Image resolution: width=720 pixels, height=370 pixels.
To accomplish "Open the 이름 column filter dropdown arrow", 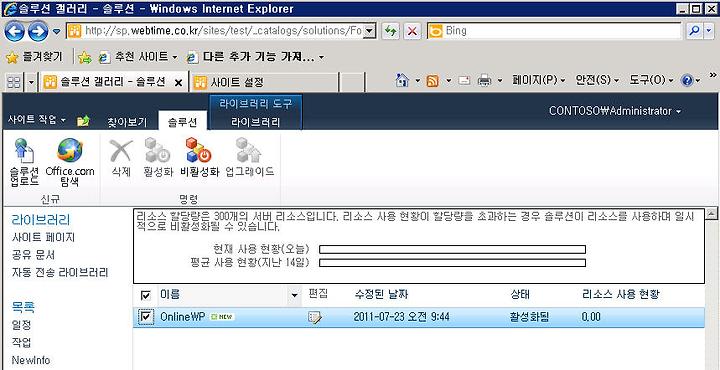I will (x=295, y=295).
